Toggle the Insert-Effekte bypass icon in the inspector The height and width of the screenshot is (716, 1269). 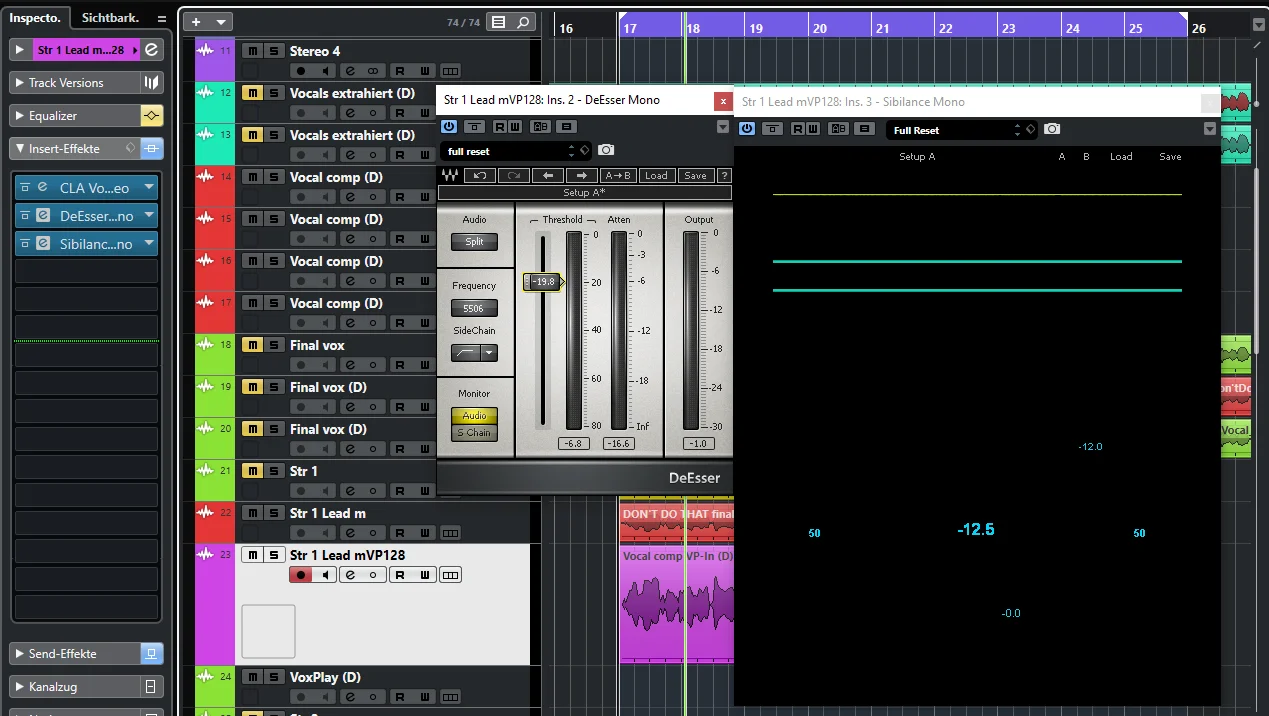[151, 149]
